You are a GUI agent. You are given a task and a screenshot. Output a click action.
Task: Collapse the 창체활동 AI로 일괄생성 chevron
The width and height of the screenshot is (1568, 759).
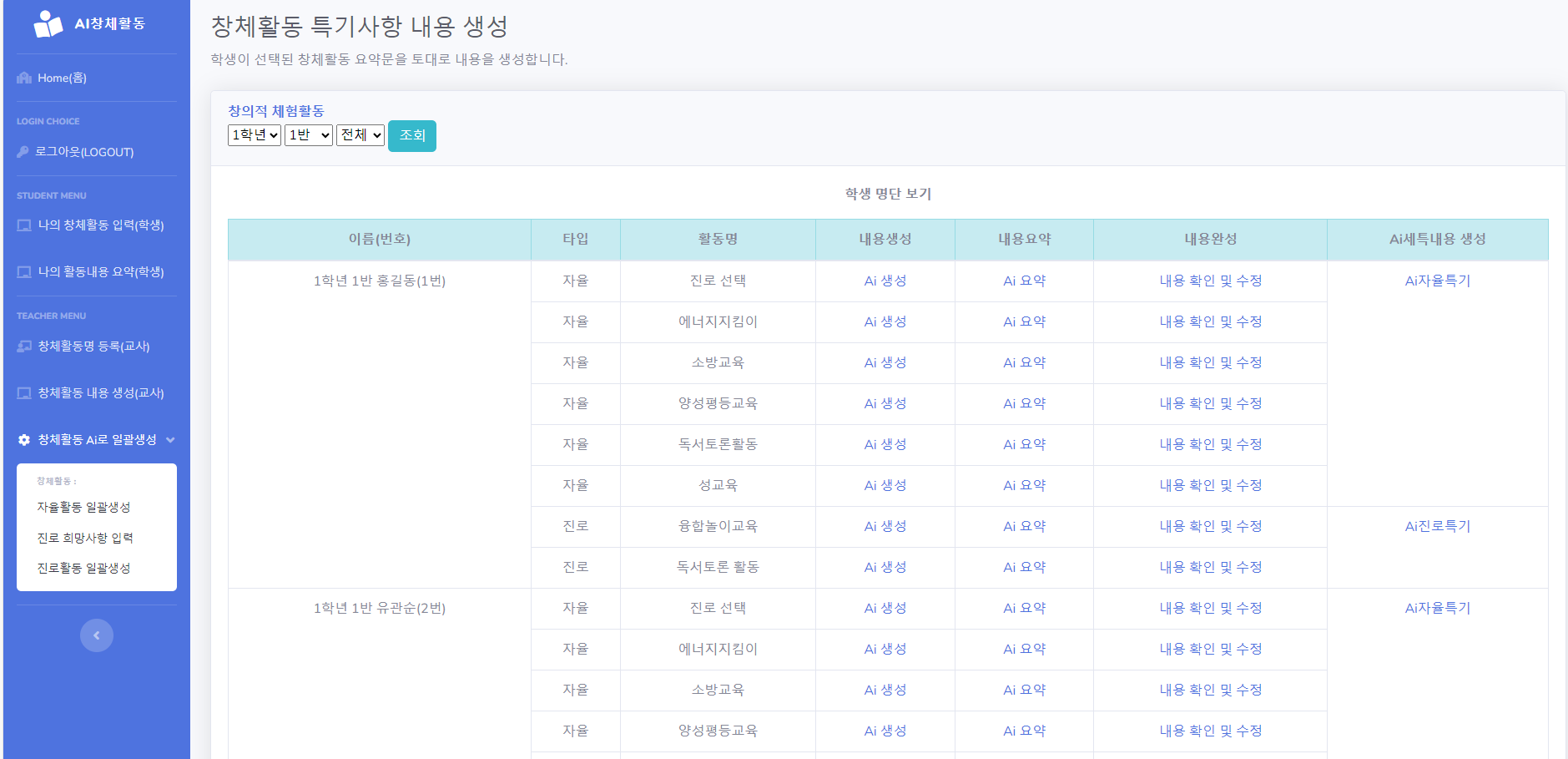170,440
